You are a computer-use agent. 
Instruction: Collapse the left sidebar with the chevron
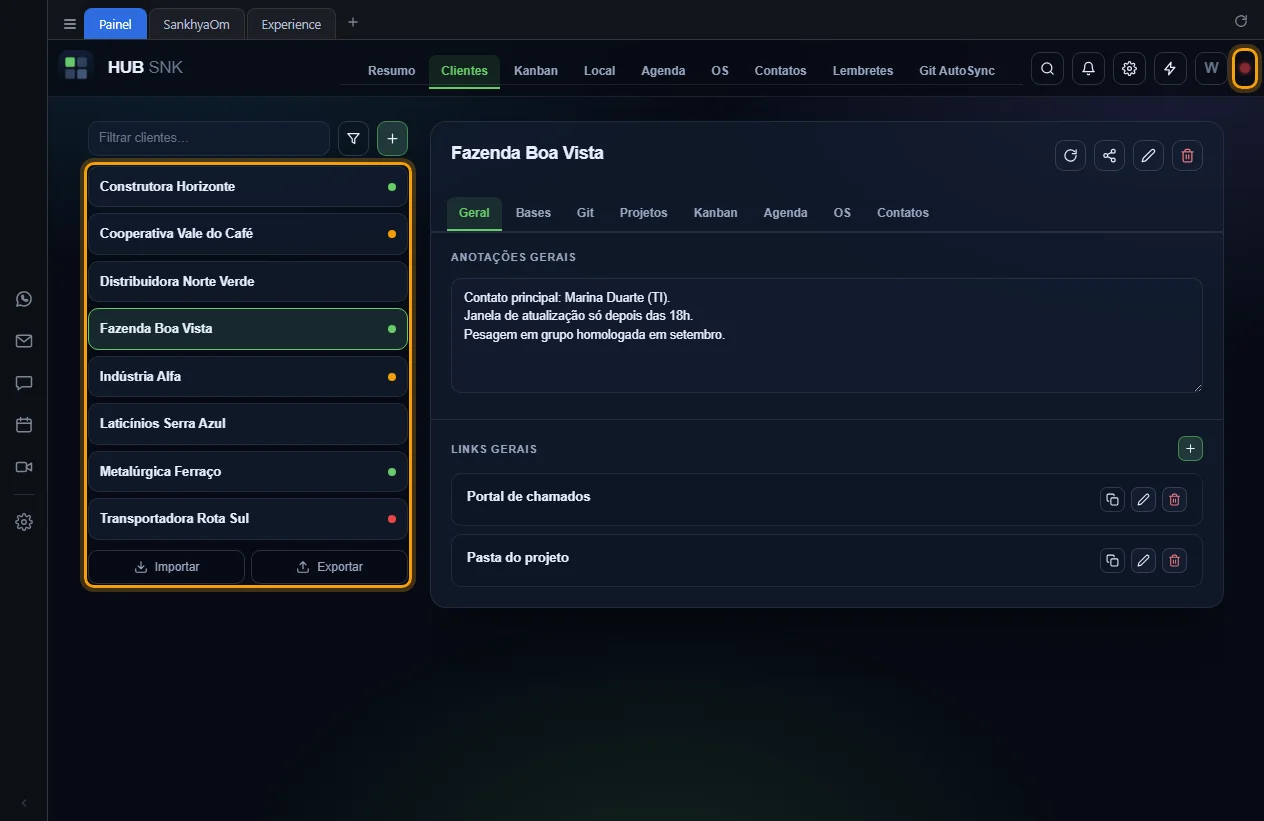point(24,803)
